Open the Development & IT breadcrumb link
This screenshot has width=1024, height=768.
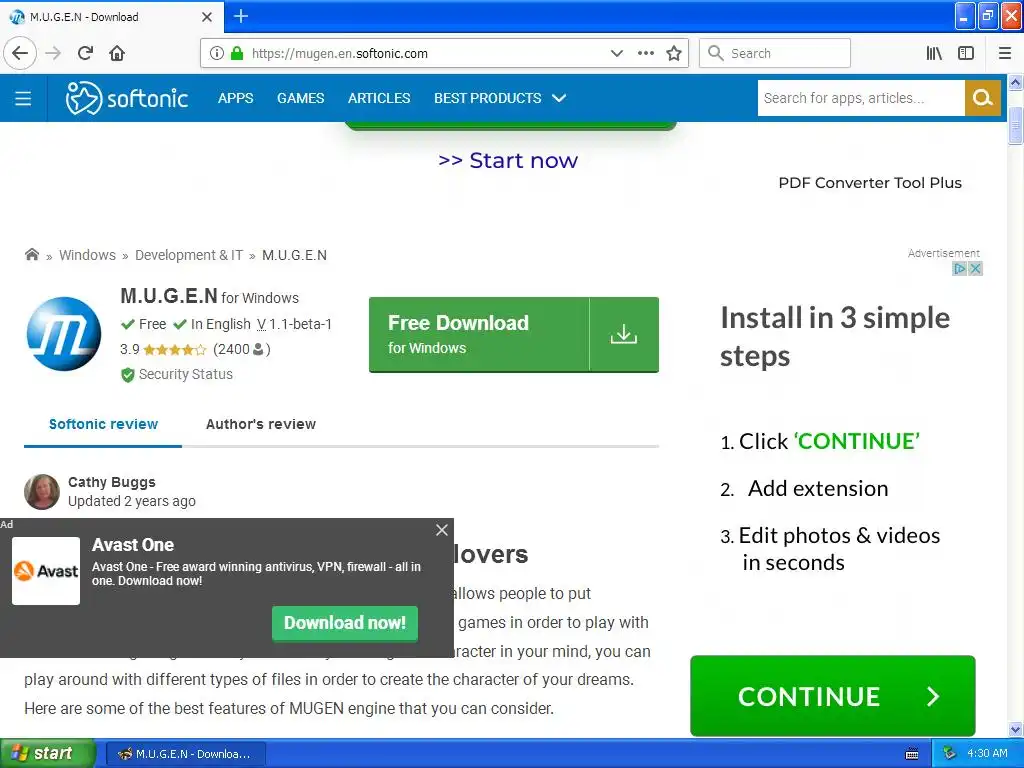(x=189, y=255)
